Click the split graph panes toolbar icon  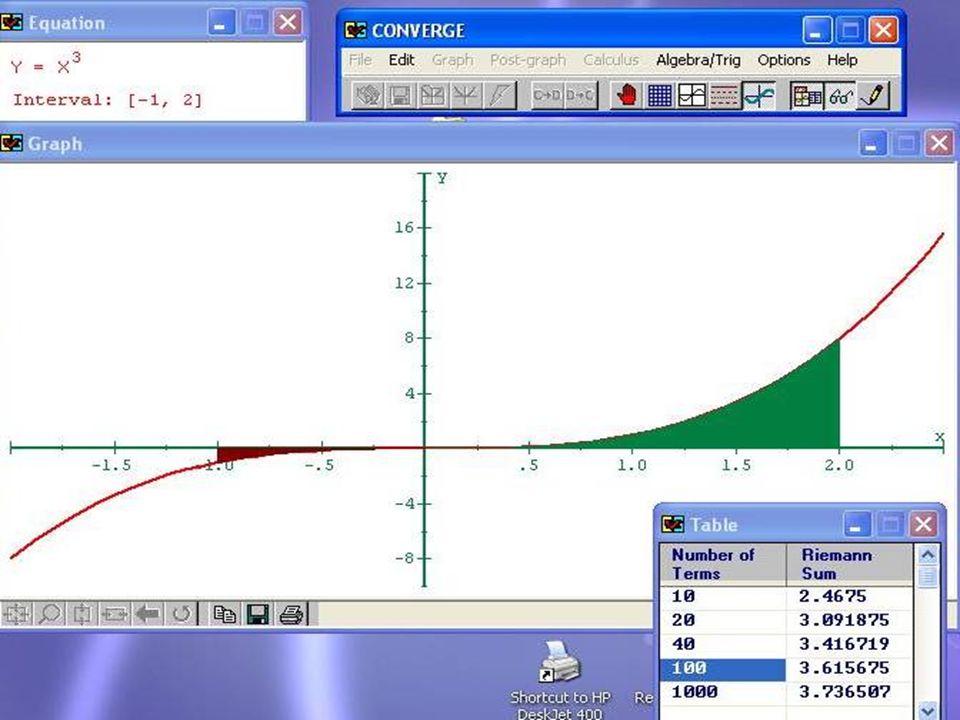tap(692, 96)
